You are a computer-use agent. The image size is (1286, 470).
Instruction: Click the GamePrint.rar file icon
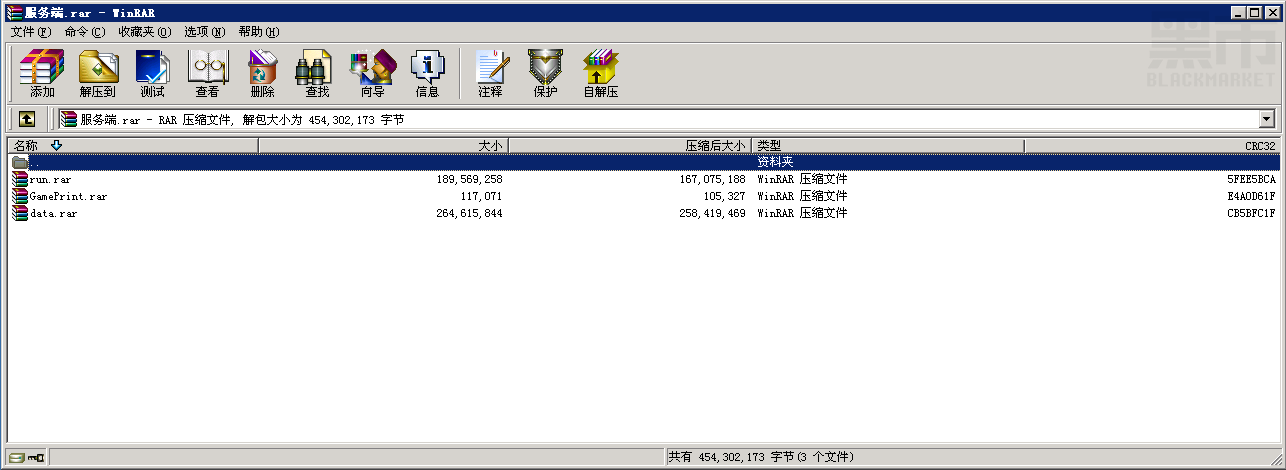20,196
